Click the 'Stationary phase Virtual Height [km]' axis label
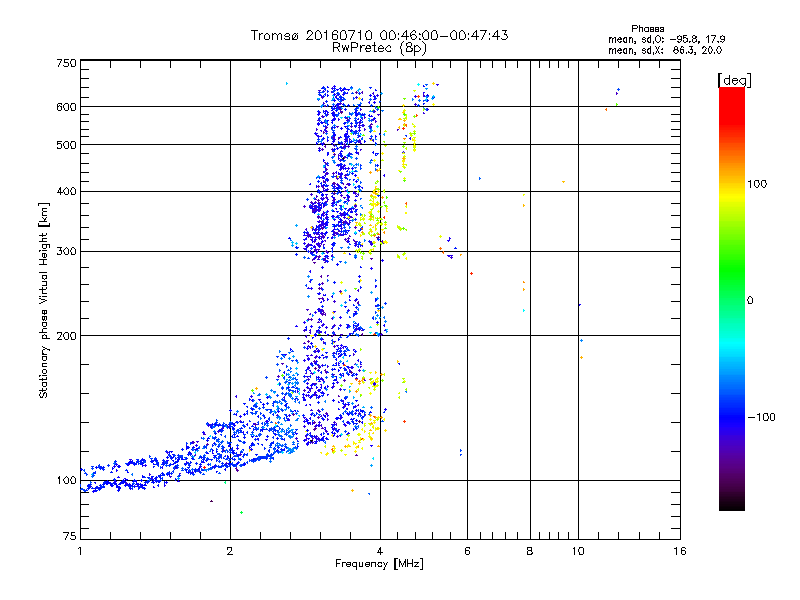The width and height of the screenshot is (800, 600). pyautogui.click(x=44, y=300)
